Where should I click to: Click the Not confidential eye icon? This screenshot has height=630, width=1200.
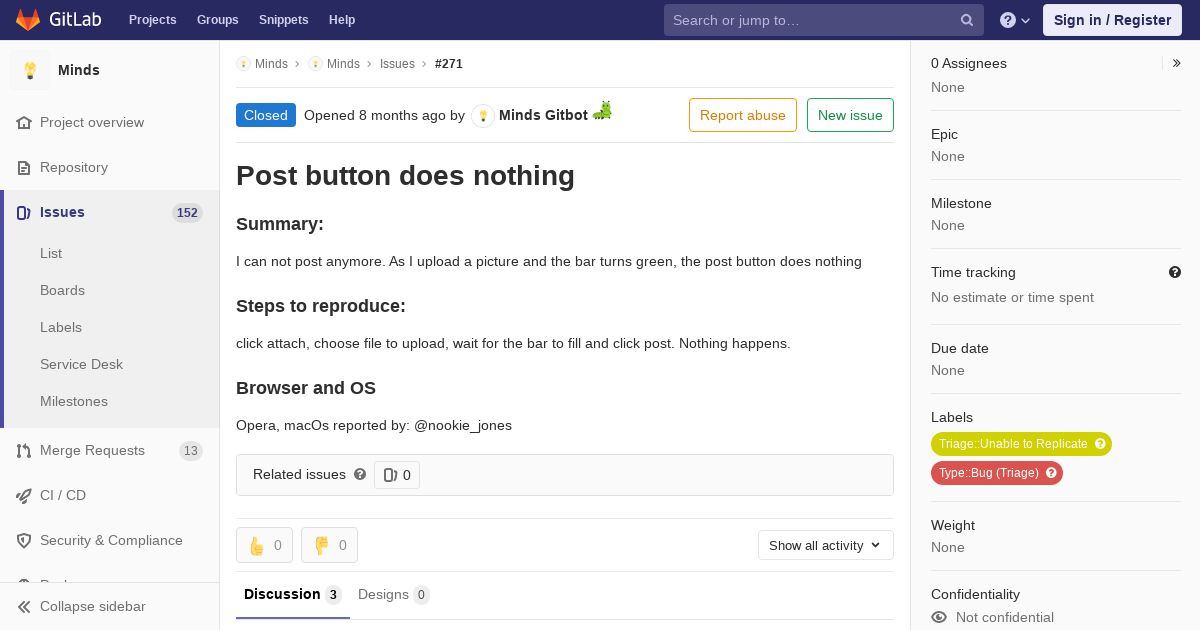coord(939,617)
